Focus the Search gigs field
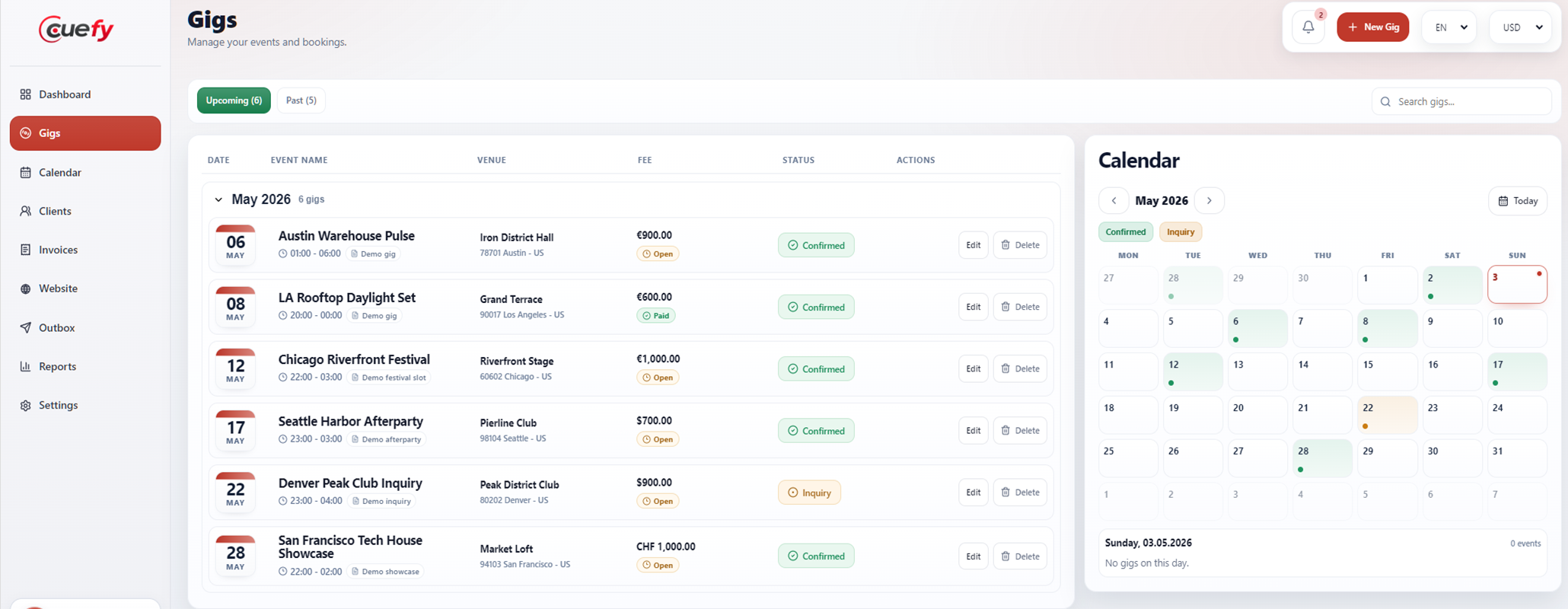 click(1461, 101)
